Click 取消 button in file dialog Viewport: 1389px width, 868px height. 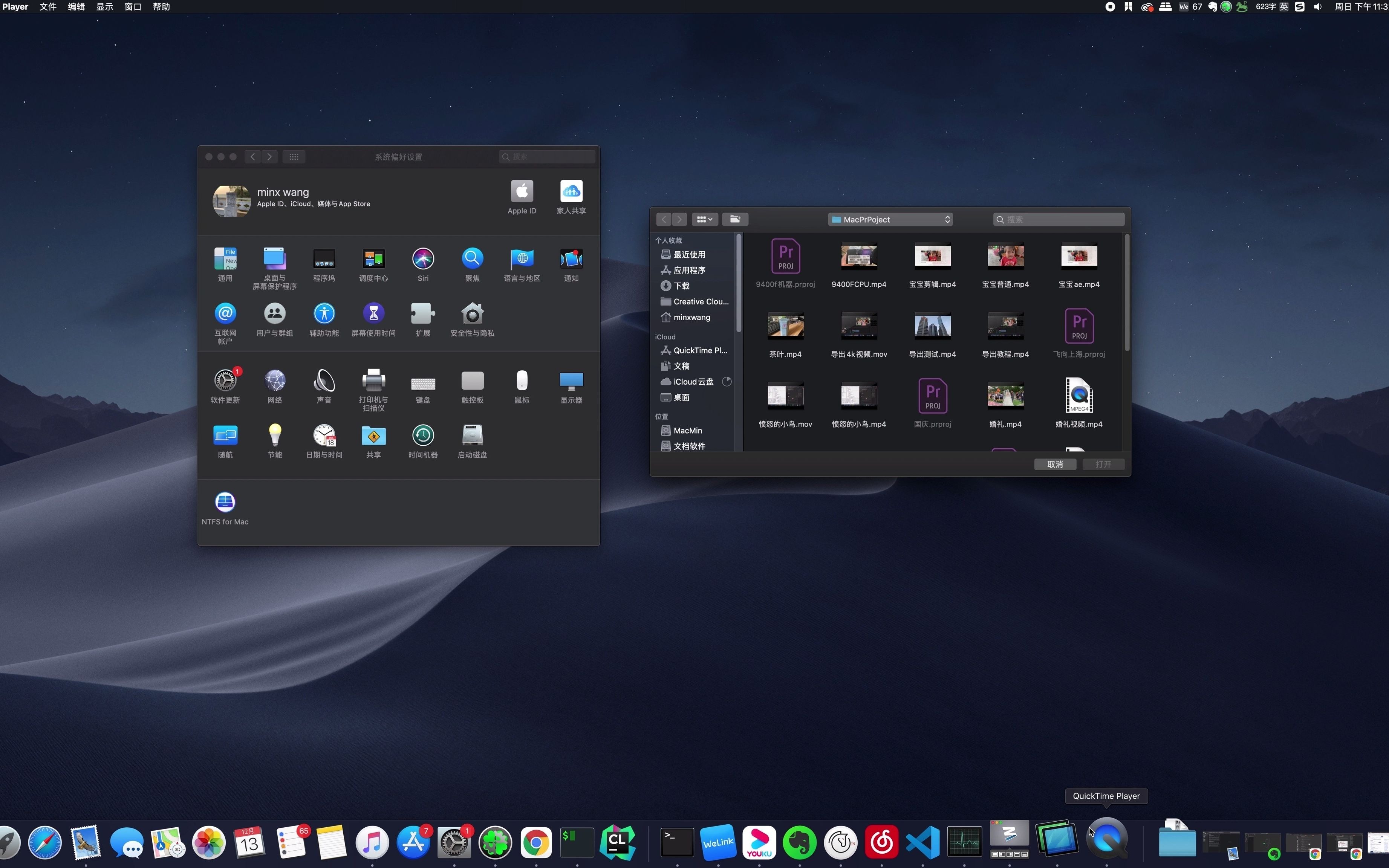[1055, 463]
